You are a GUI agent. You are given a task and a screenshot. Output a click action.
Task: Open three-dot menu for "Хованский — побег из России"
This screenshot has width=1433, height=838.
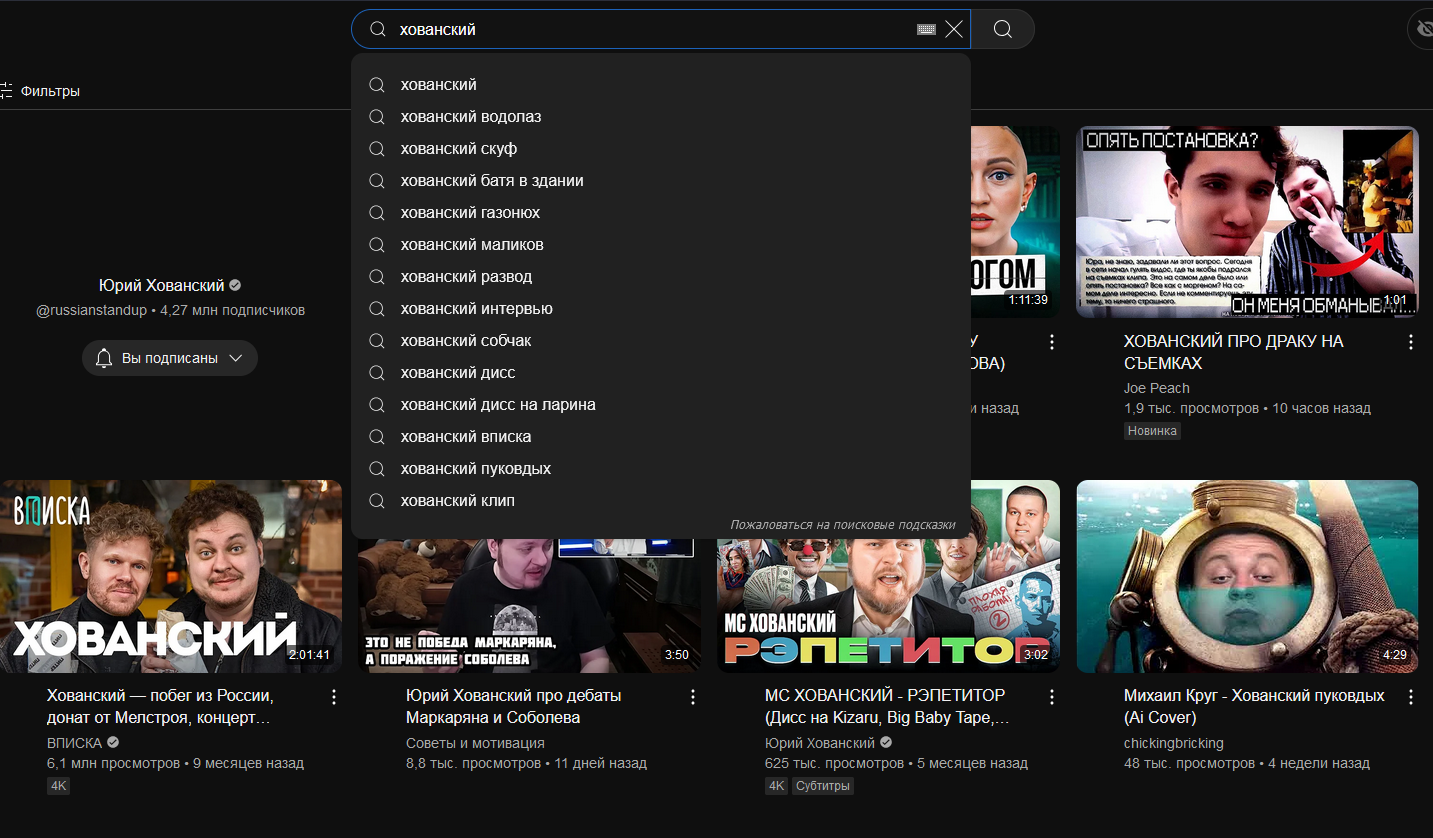click(334, 697)
